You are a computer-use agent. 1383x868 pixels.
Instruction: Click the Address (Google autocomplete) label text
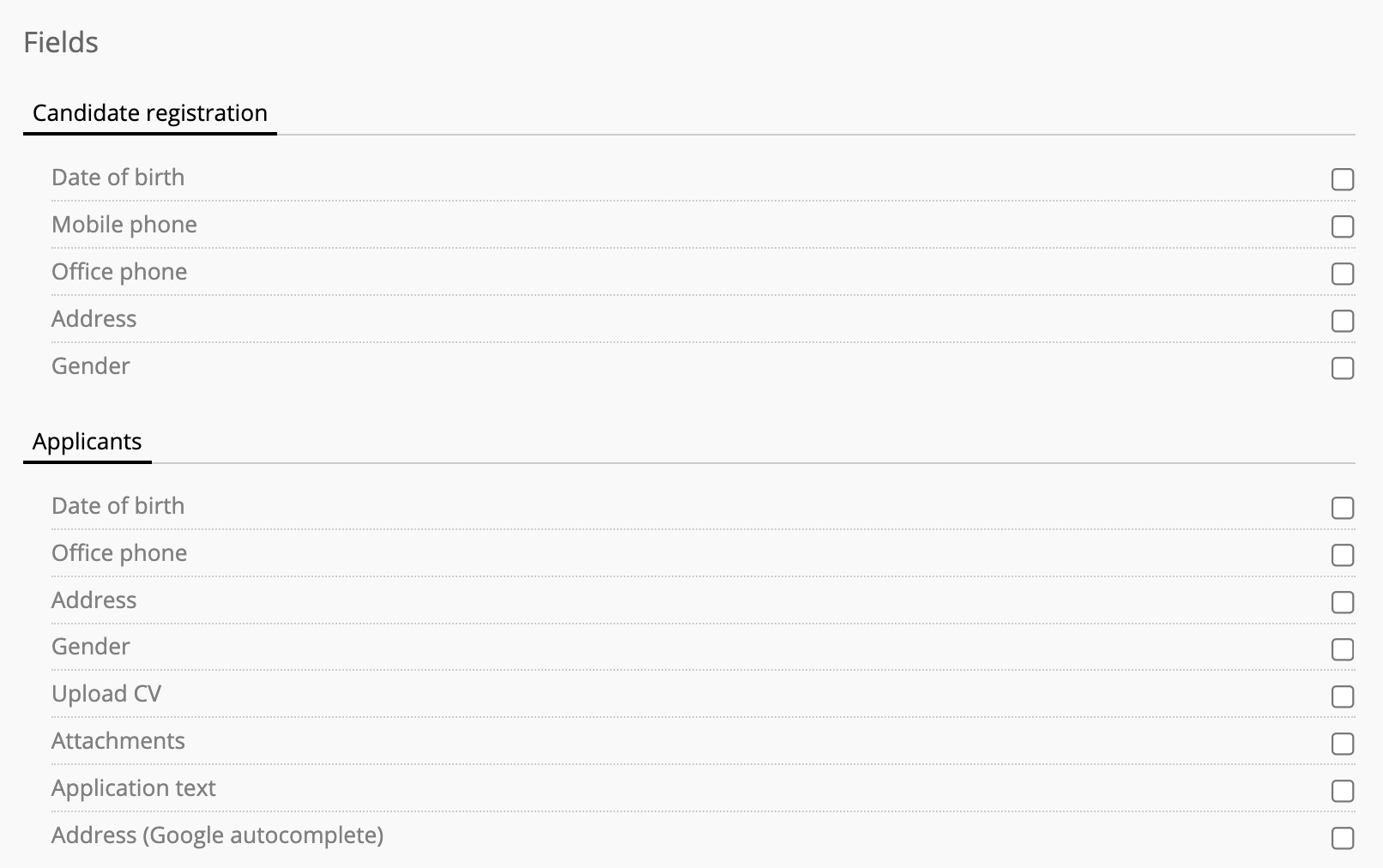(217, 835)
